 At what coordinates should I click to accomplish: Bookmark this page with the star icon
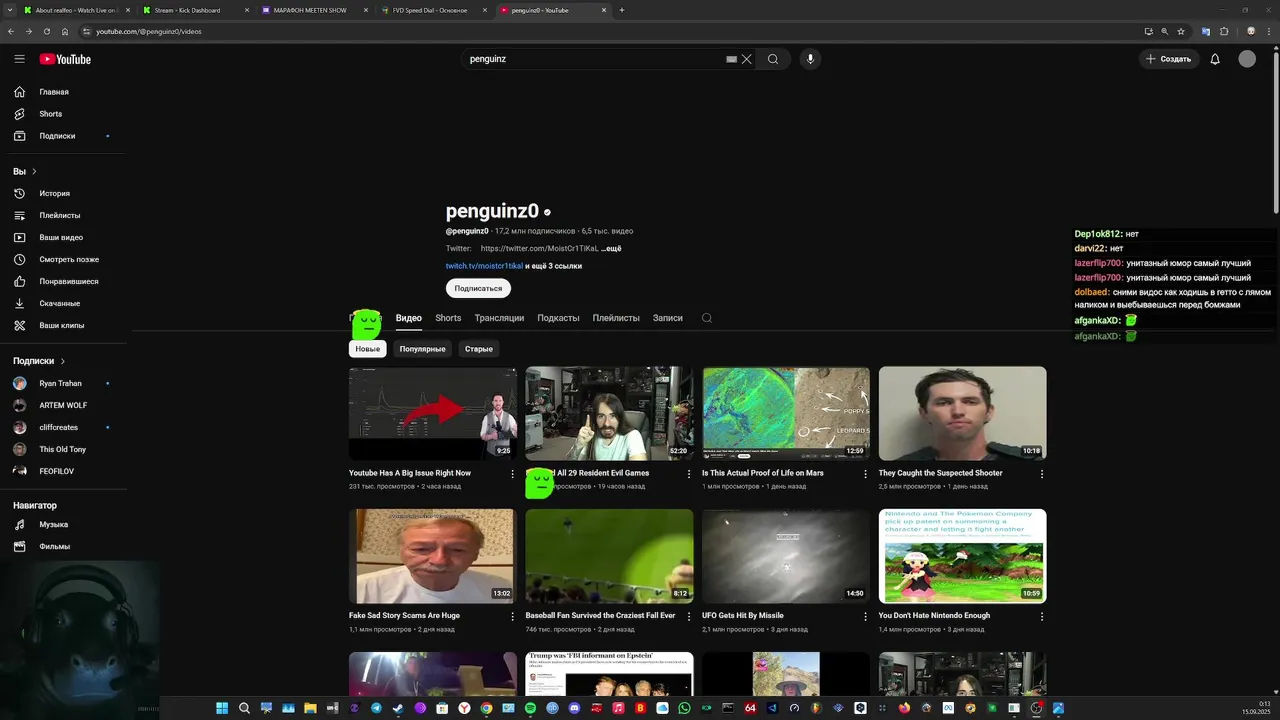(1182, 31)
